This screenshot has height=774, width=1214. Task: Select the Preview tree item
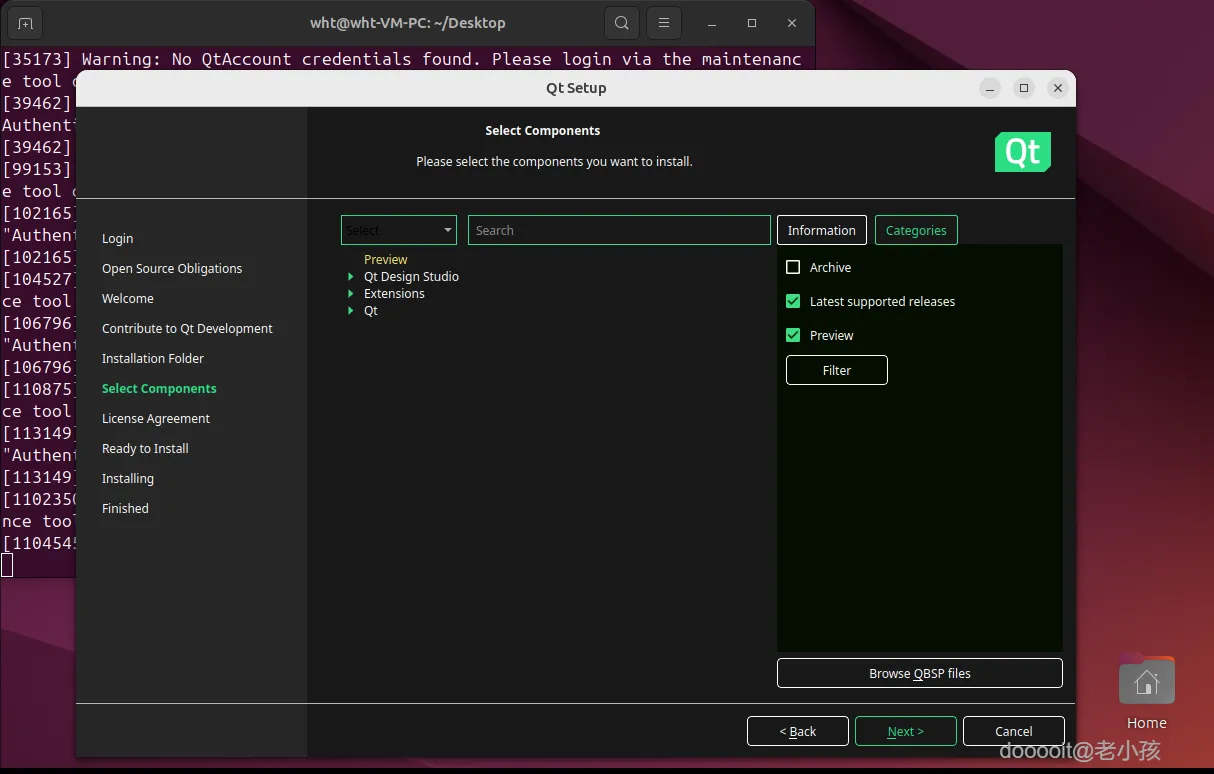click(386, 259)
